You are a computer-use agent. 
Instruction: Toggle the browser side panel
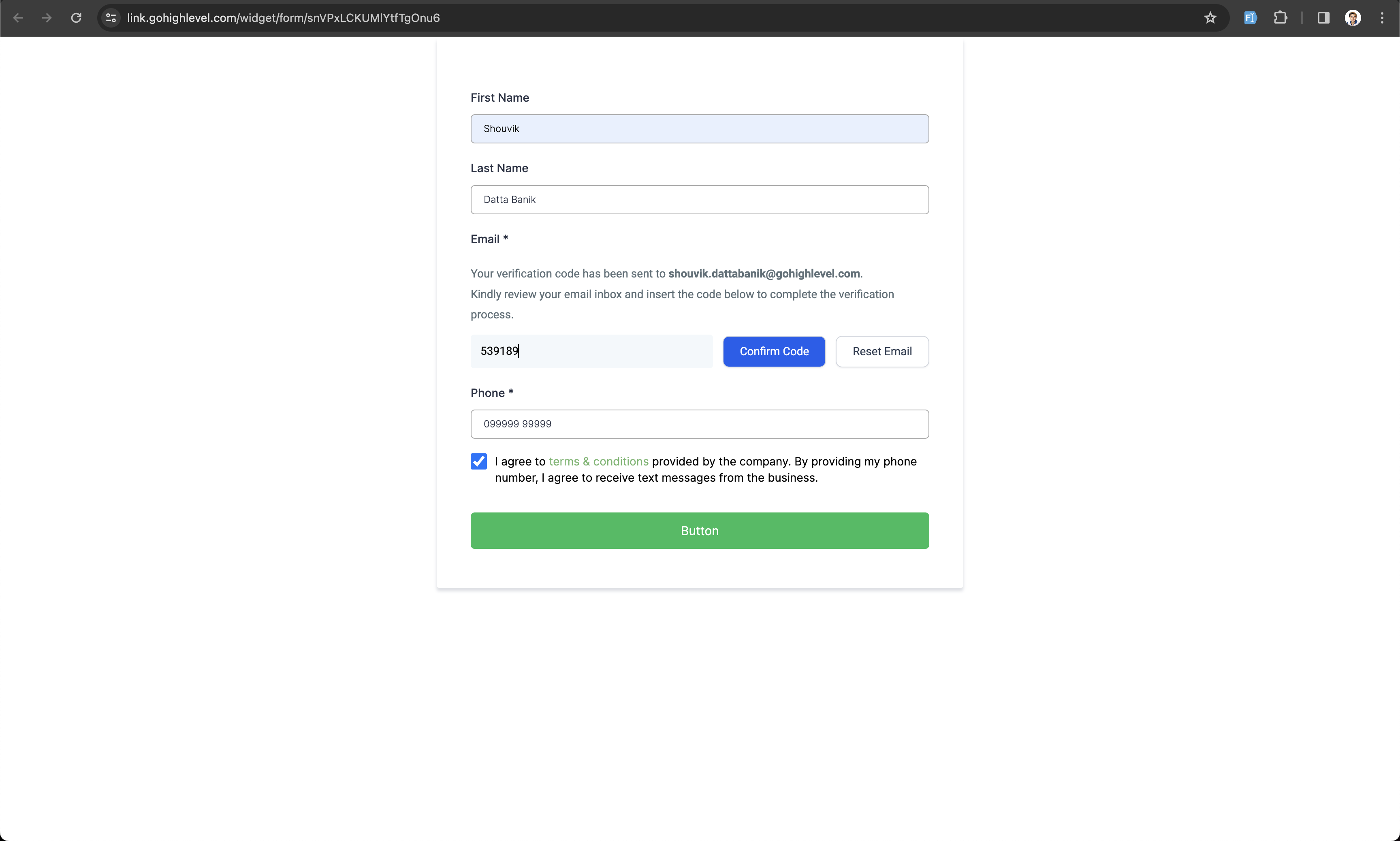tap(1323, 18)
